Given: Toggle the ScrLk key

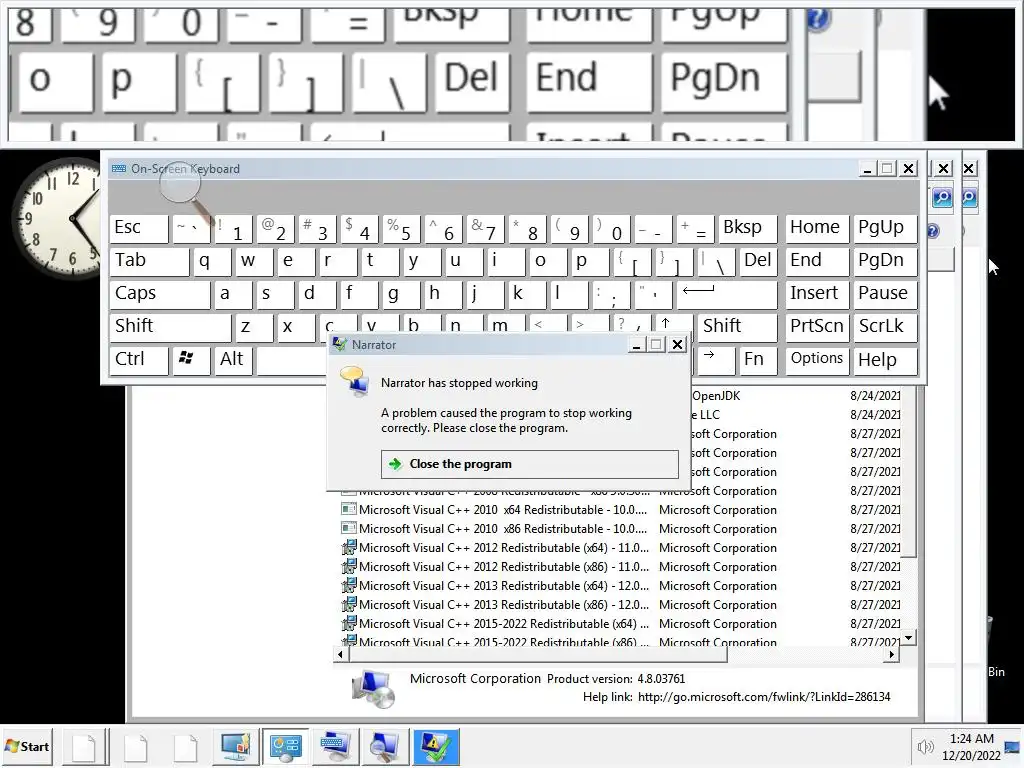Looking at the screenshot, I should pyautogui.click(x=885, y=327).
